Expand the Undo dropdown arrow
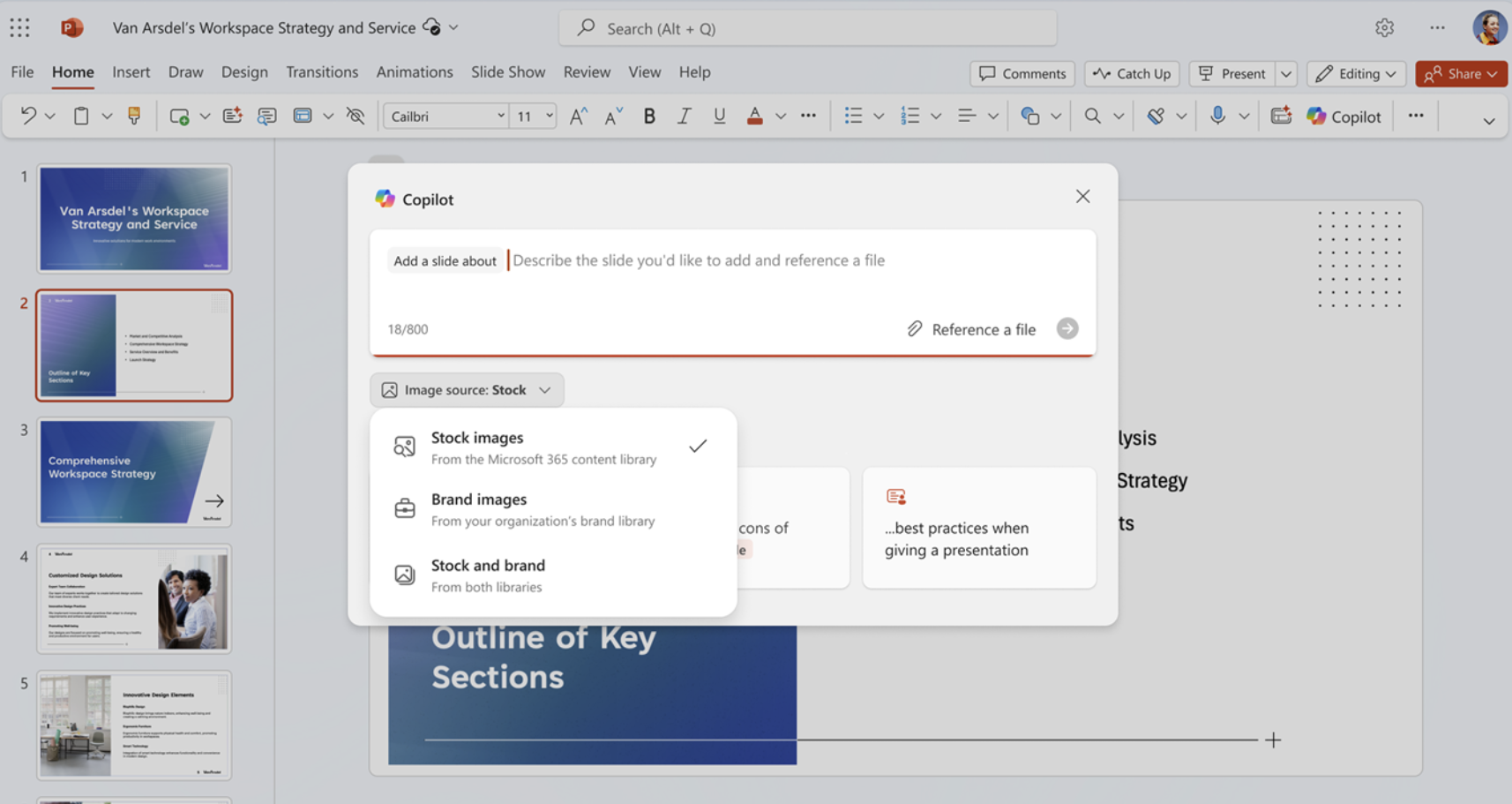The height and width of the screenshot is (804, 1512). [49, 116]
